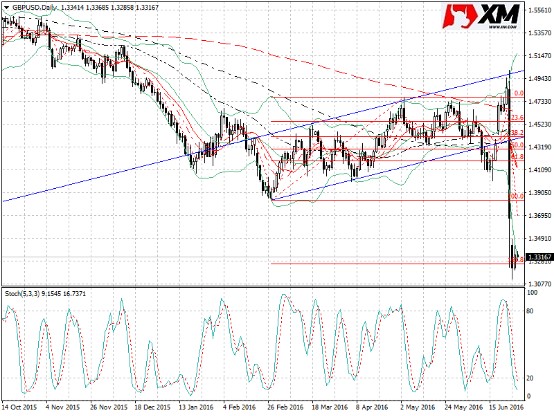Click the 15 Jun 2016 date marker
The width and height of the screenshot is (554, 416).
(x=506, y=407)
